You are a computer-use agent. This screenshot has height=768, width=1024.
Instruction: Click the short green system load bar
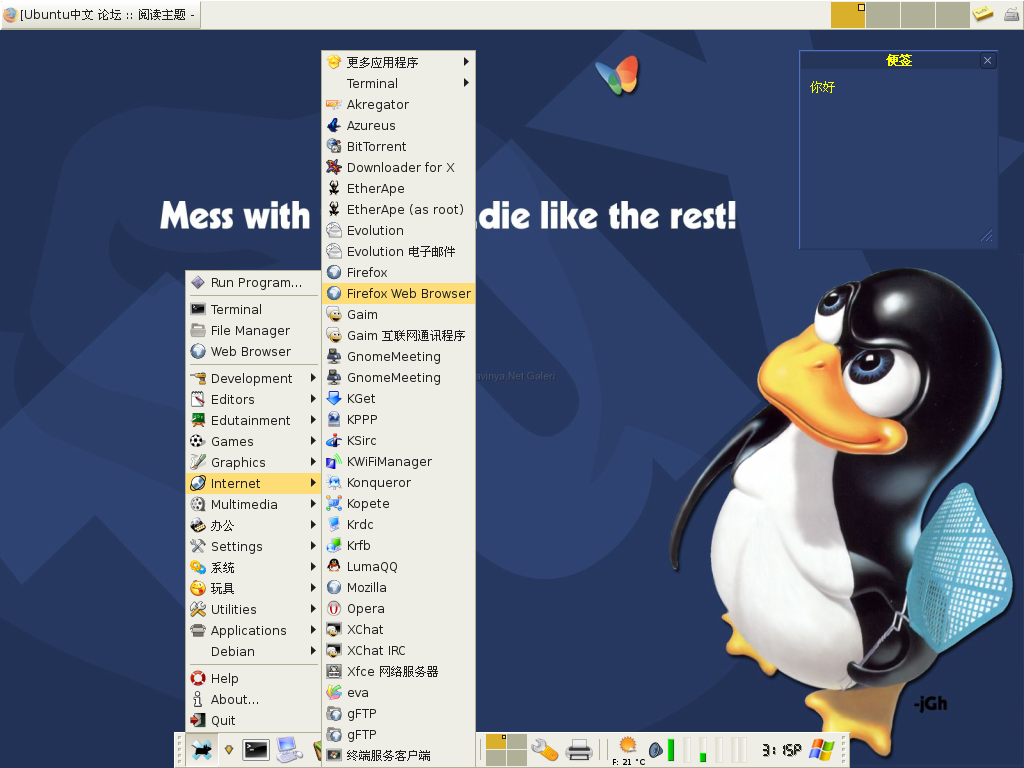tap(703, 750)
